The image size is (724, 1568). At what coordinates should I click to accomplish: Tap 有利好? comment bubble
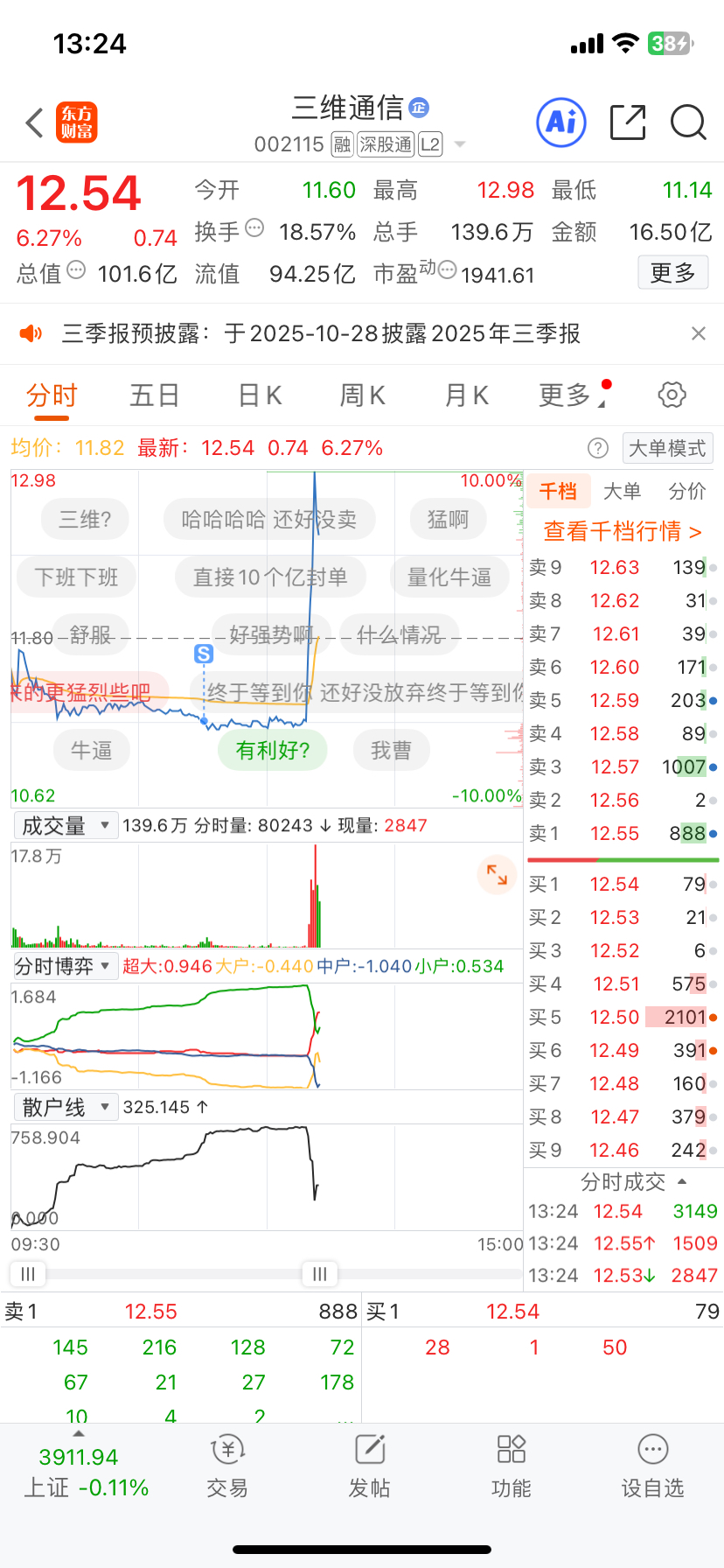[x=273, y=751]
